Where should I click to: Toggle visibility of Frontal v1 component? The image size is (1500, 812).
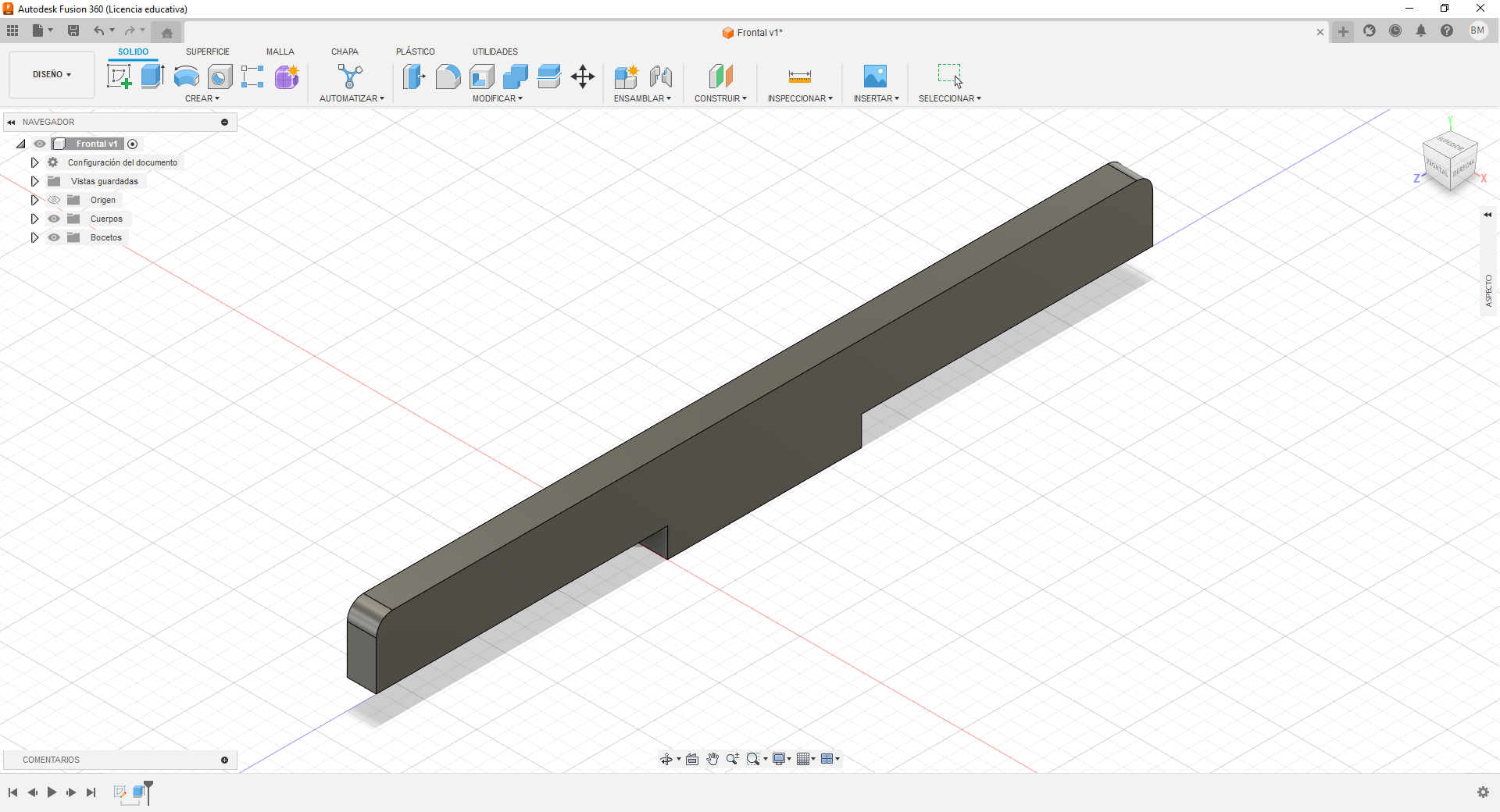(x=40, y=144)
